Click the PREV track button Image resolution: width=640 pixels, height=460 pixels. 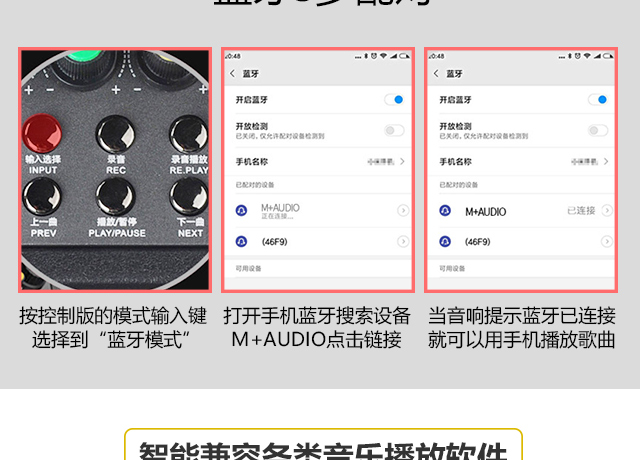click(x=42, y=198)
